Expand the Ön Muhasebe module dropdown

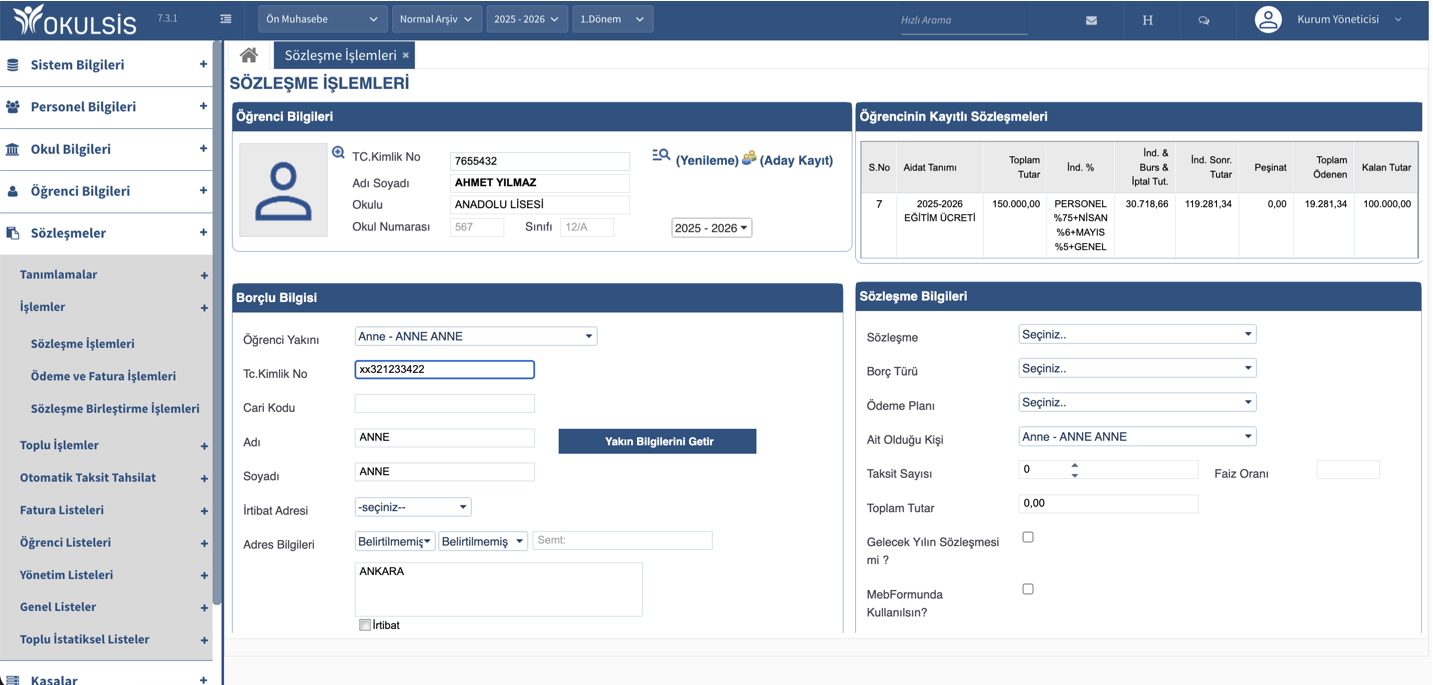[x=322, y=19]
